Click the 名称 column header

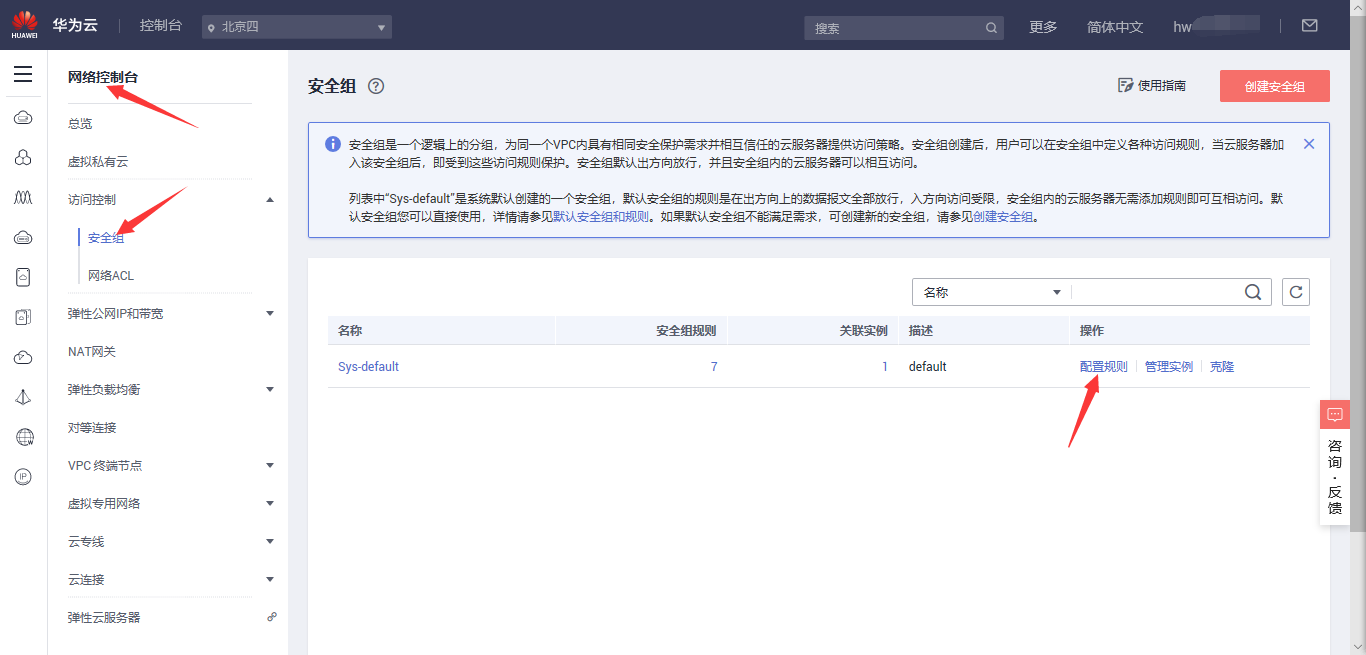coord(350,330)
